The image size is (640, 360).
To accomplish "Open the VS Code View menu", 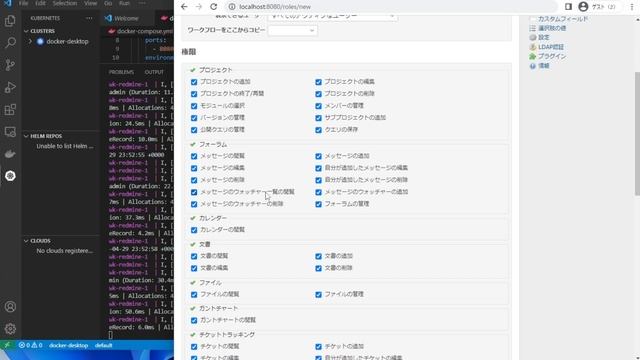I will (90, 3).
